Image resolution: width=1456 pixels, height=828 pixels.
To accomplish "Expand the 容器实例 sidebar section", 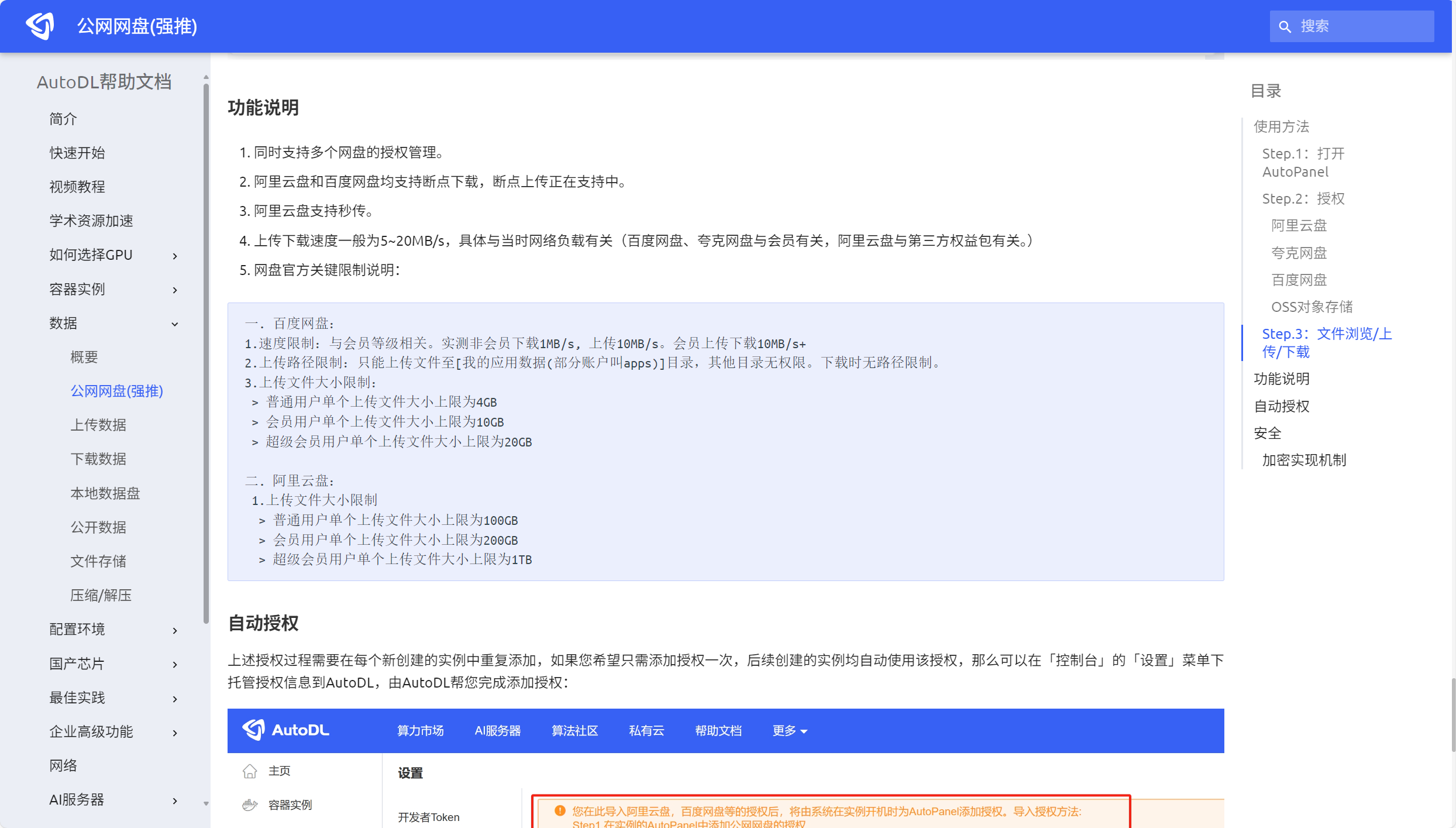I will (174, 290).
